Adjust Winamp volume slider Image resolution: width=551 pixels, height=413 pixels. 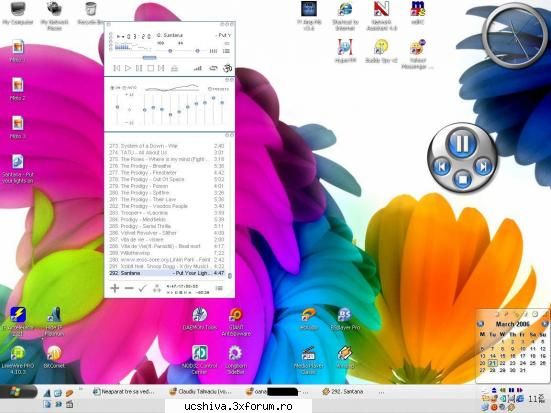(x=170, y=51)
